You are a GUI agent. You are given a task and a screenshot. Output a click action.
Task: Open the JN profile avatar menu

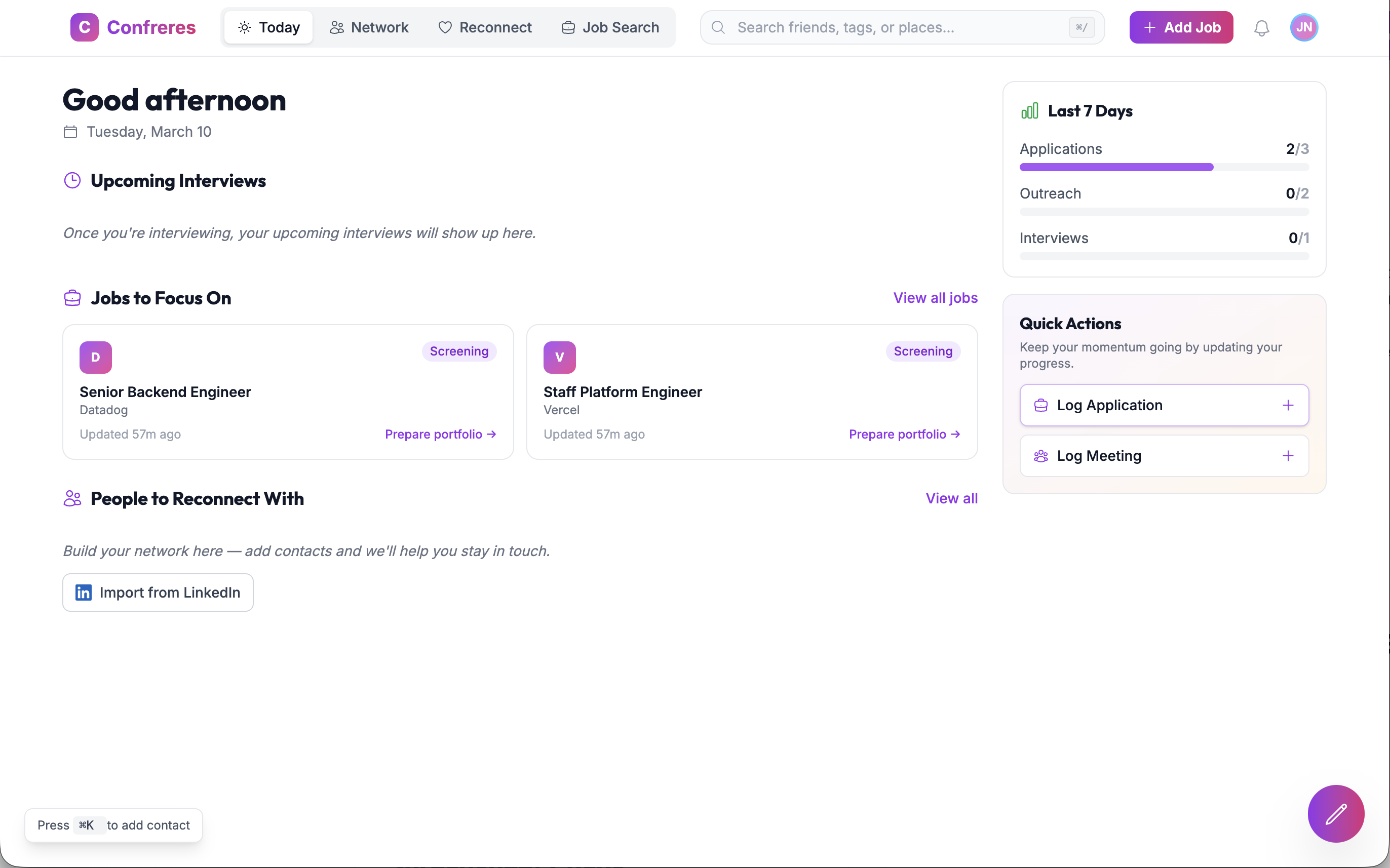1303,27
